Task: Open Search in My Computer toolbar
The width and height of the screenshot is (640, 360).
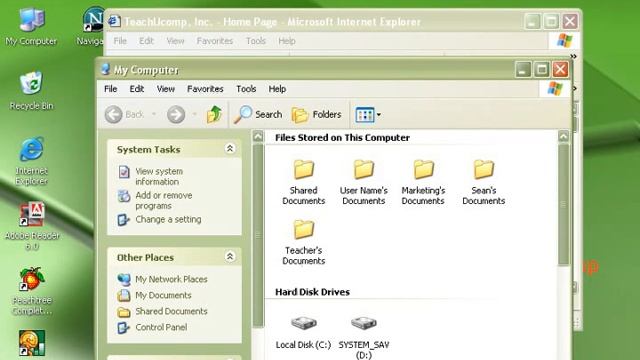Action: [x=258, y=115]
